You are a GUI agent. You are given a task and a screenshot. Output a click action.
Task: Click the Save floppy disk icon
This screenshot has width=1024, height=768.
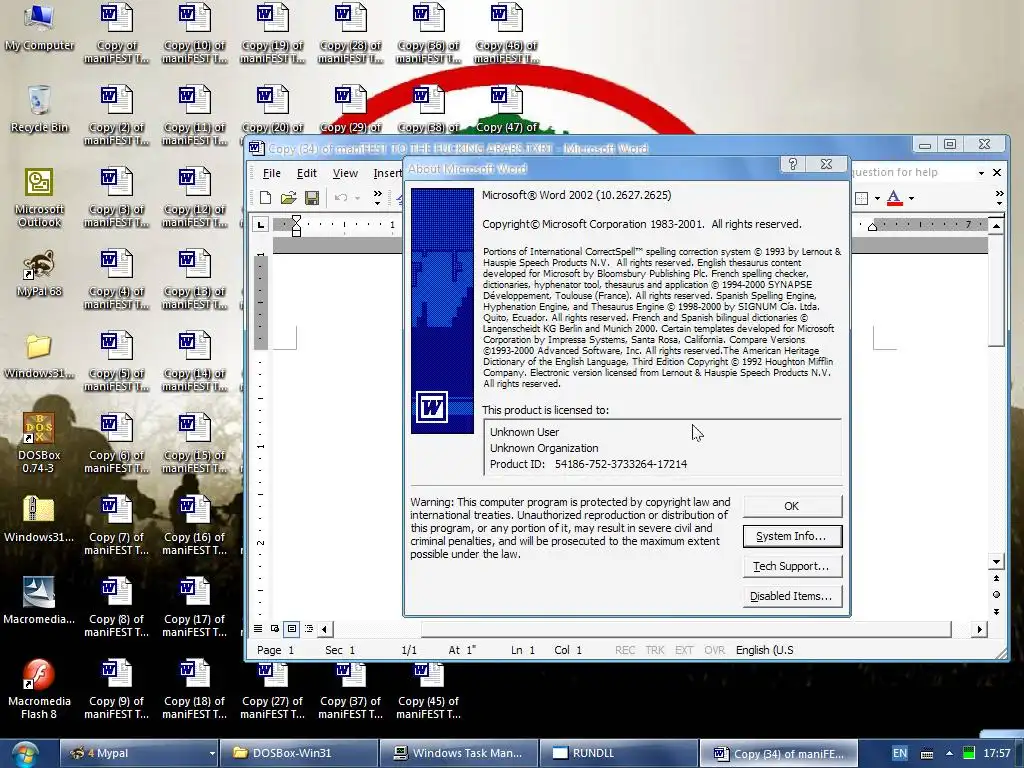312,197
